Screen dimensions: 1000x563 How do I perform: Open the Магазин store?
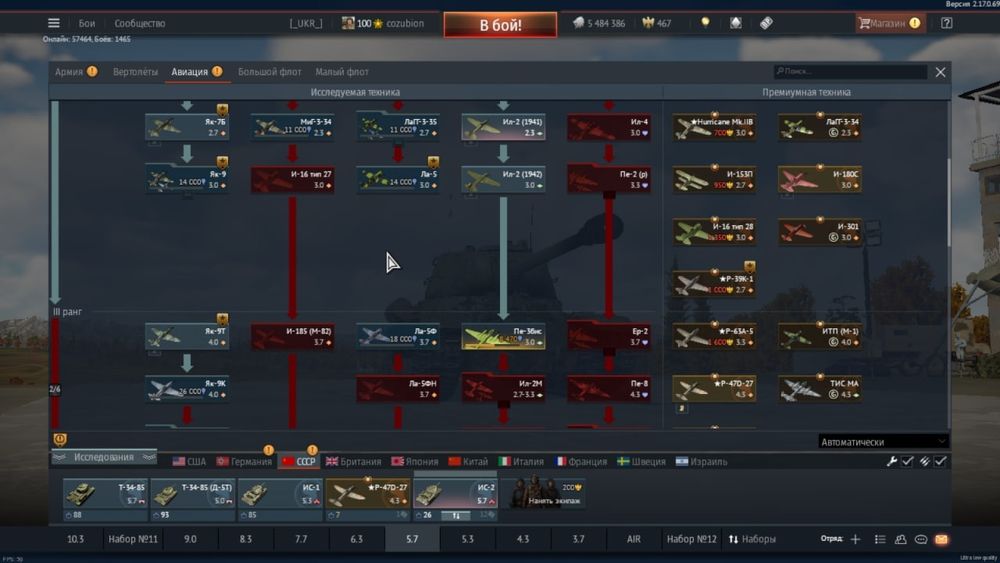(890, 24)
